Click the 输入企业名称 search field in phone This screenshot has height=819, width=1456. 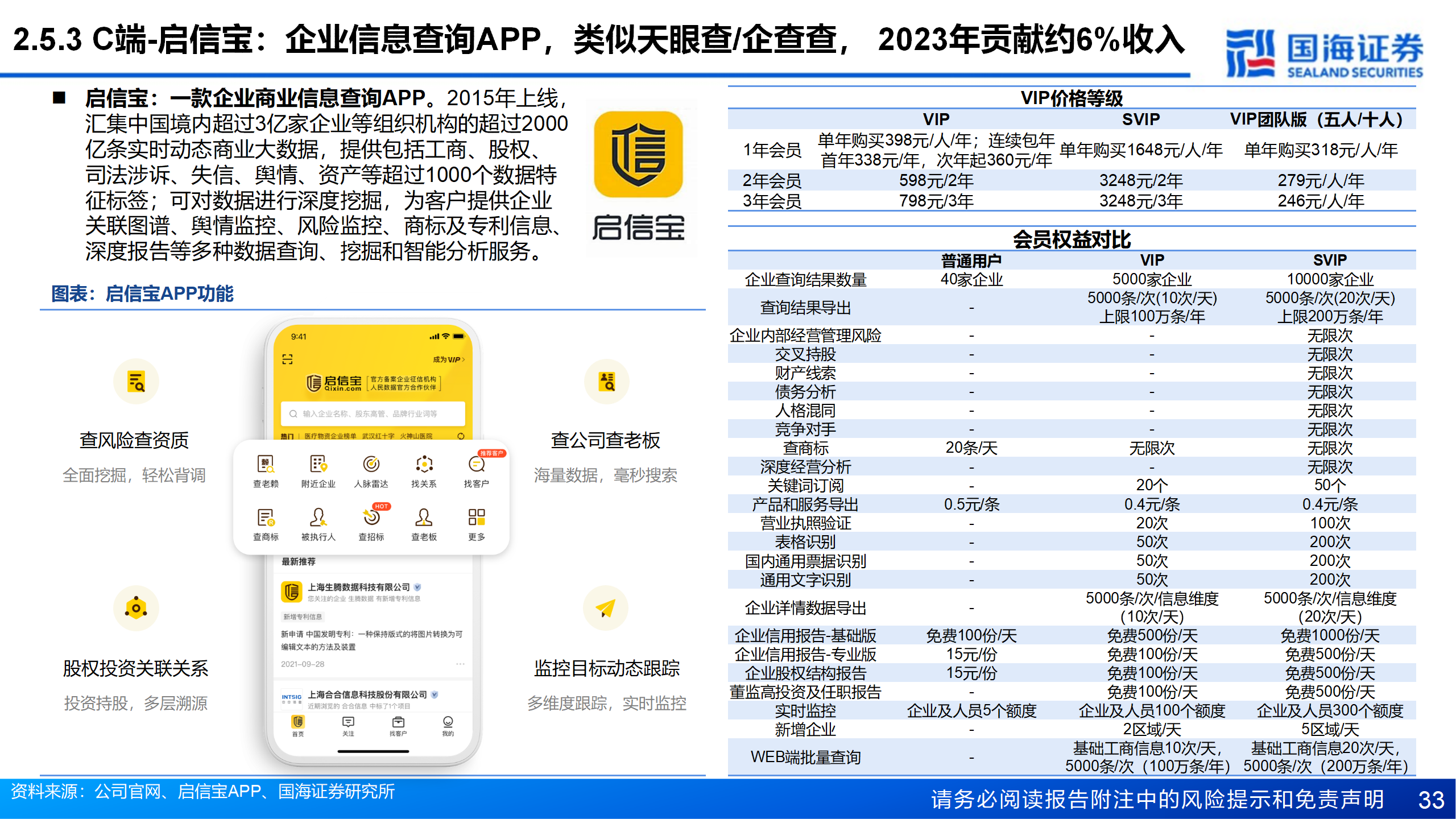[373, 413]
